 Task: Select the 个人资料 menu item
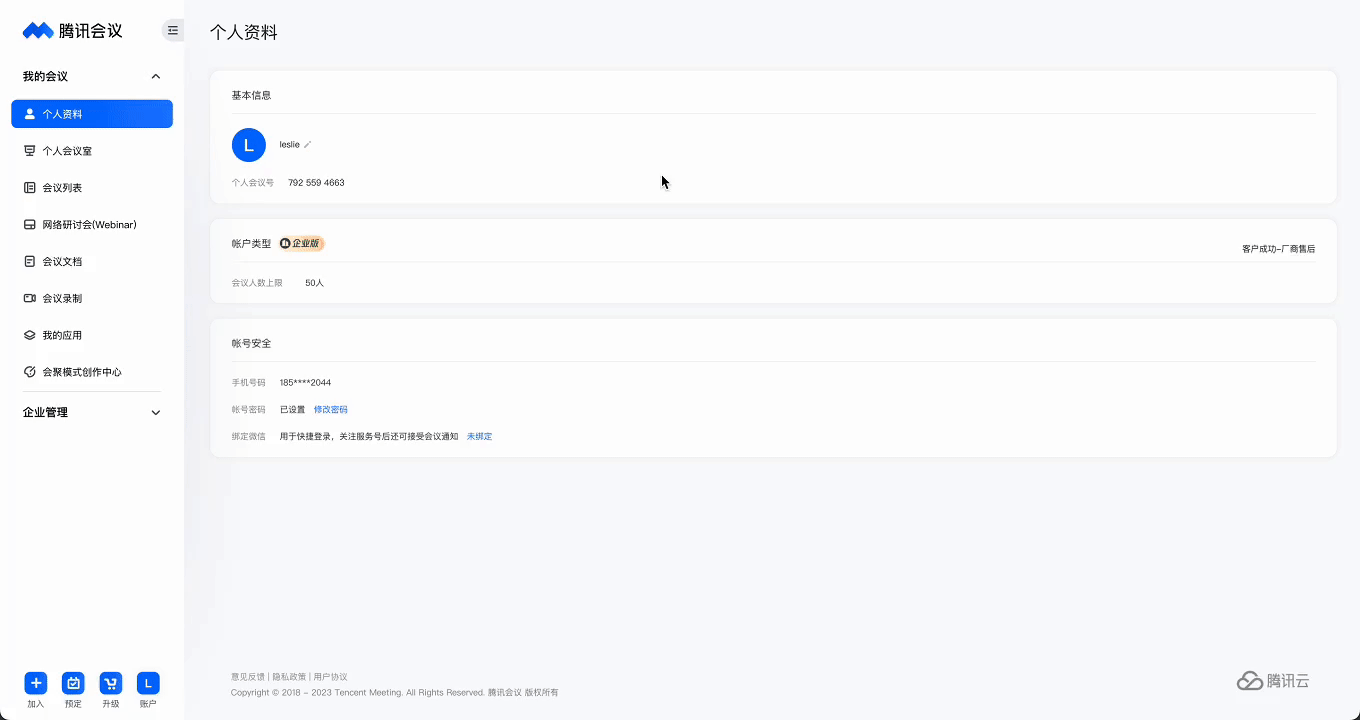pos(92,114)
